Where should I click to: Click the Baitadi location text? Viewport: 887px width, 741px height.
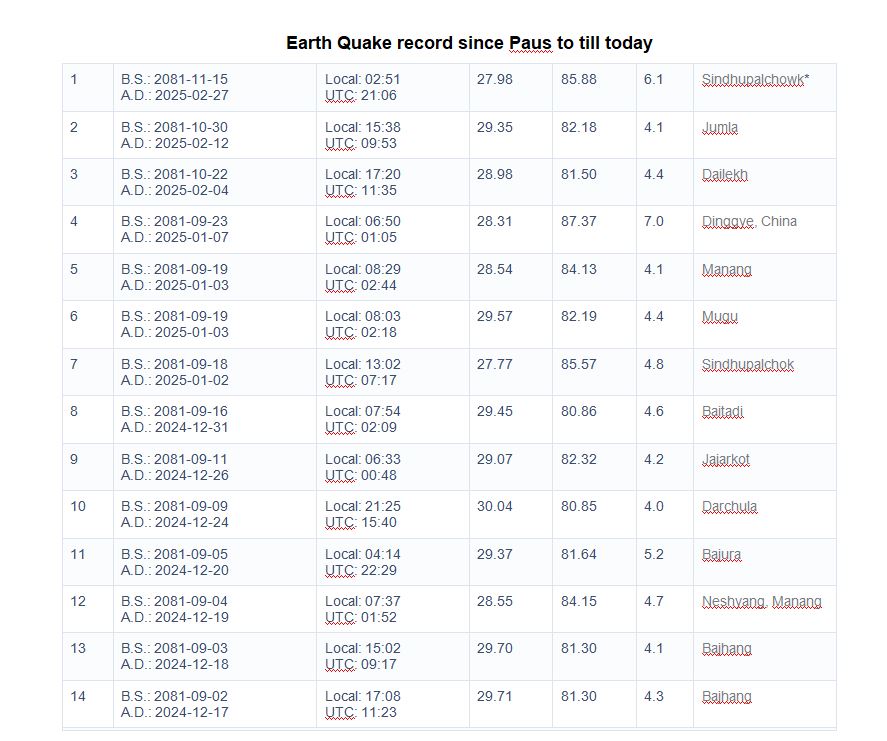coord(723,412)
